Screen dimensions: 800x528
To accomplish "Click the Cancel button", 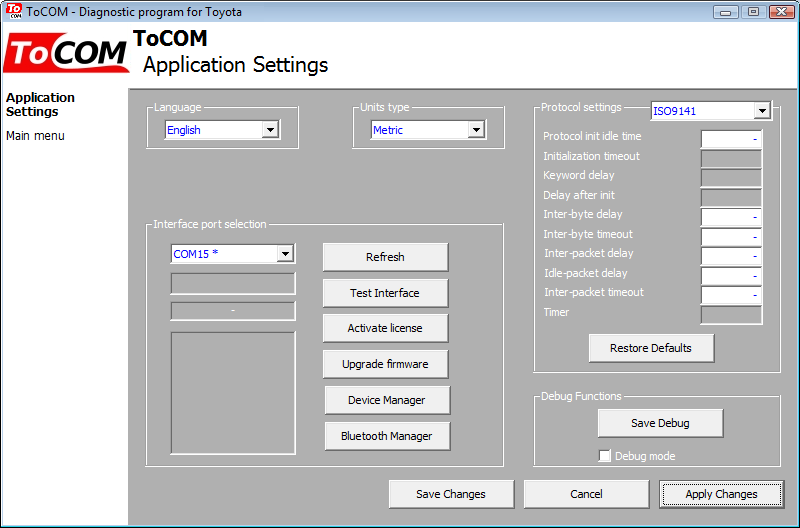I will pos(586,494).
